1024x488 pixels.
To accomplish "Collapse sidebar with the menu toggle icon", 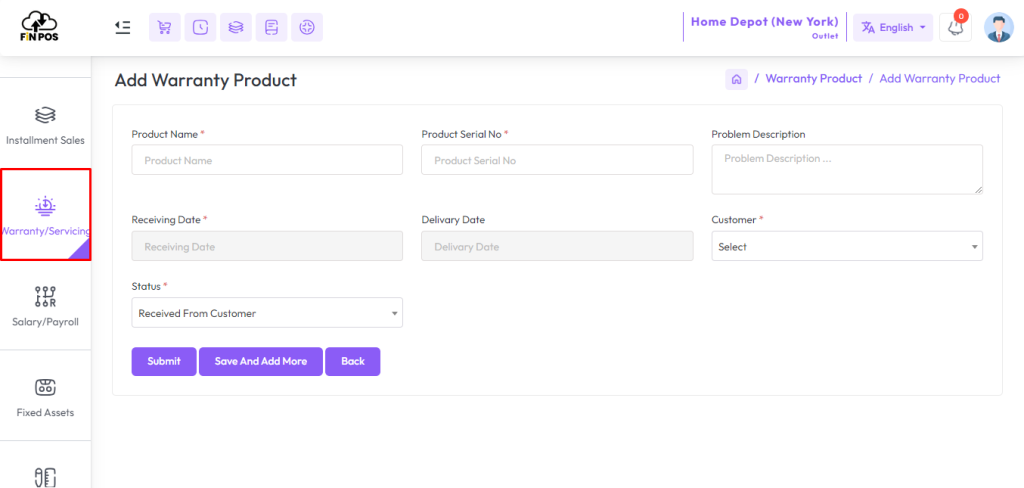I will tap(122, 27).
